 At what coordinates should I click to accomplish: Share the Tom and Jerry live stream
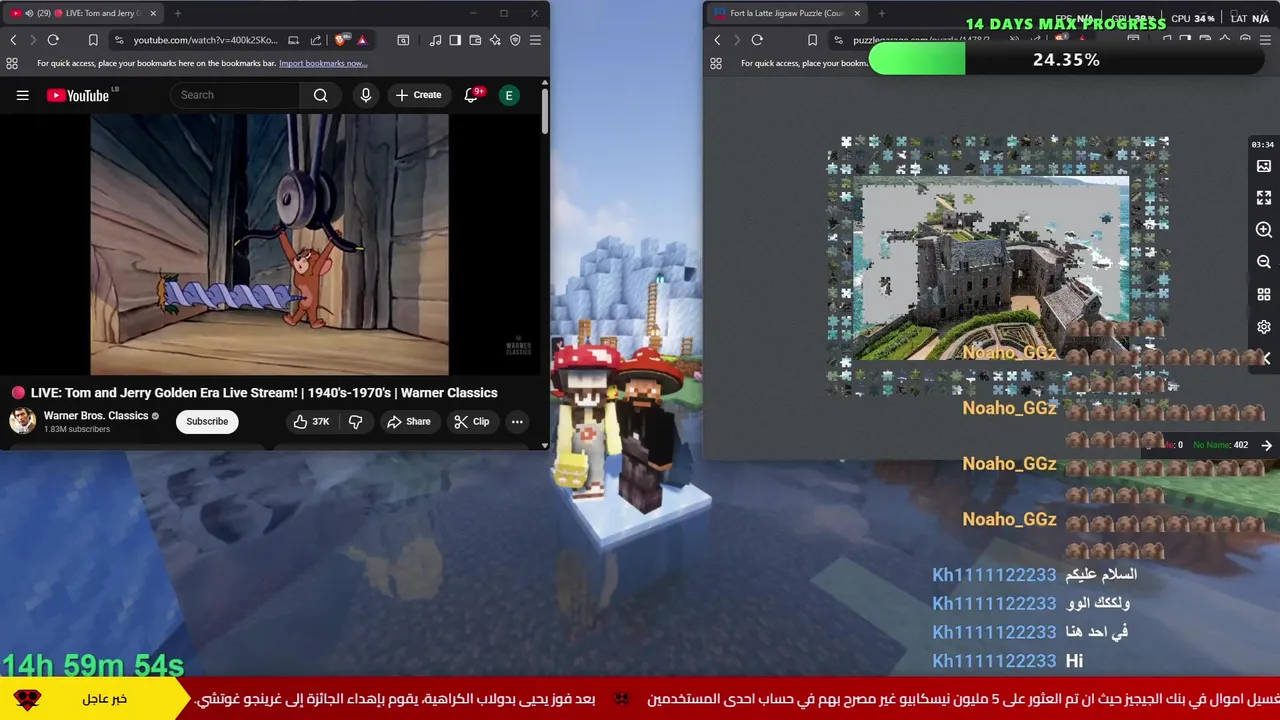point(408,421)
